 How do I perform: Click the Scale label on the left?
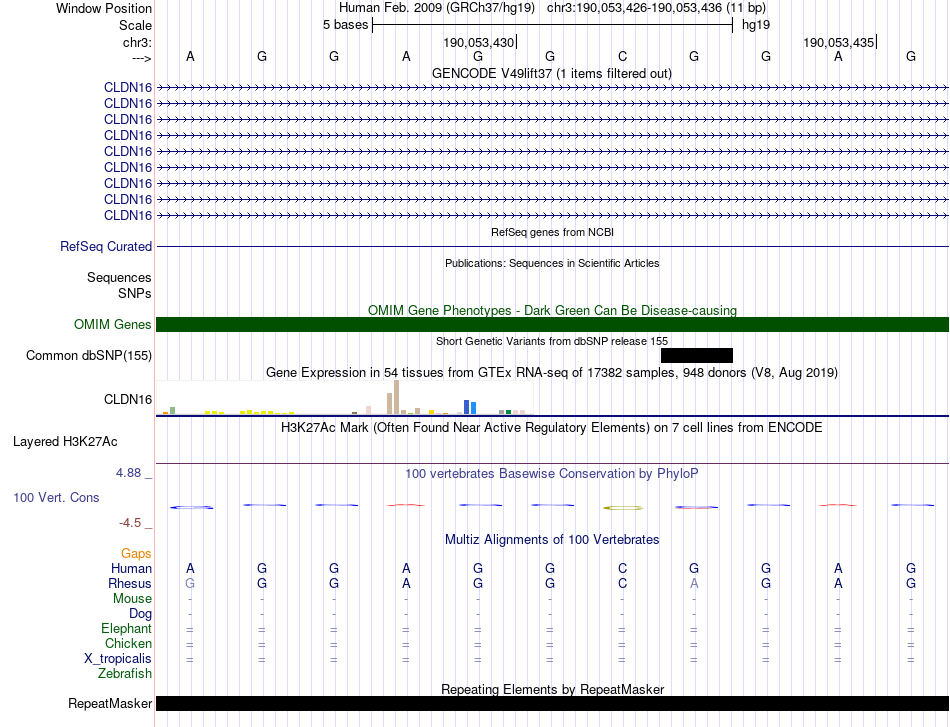pos(135,25)
